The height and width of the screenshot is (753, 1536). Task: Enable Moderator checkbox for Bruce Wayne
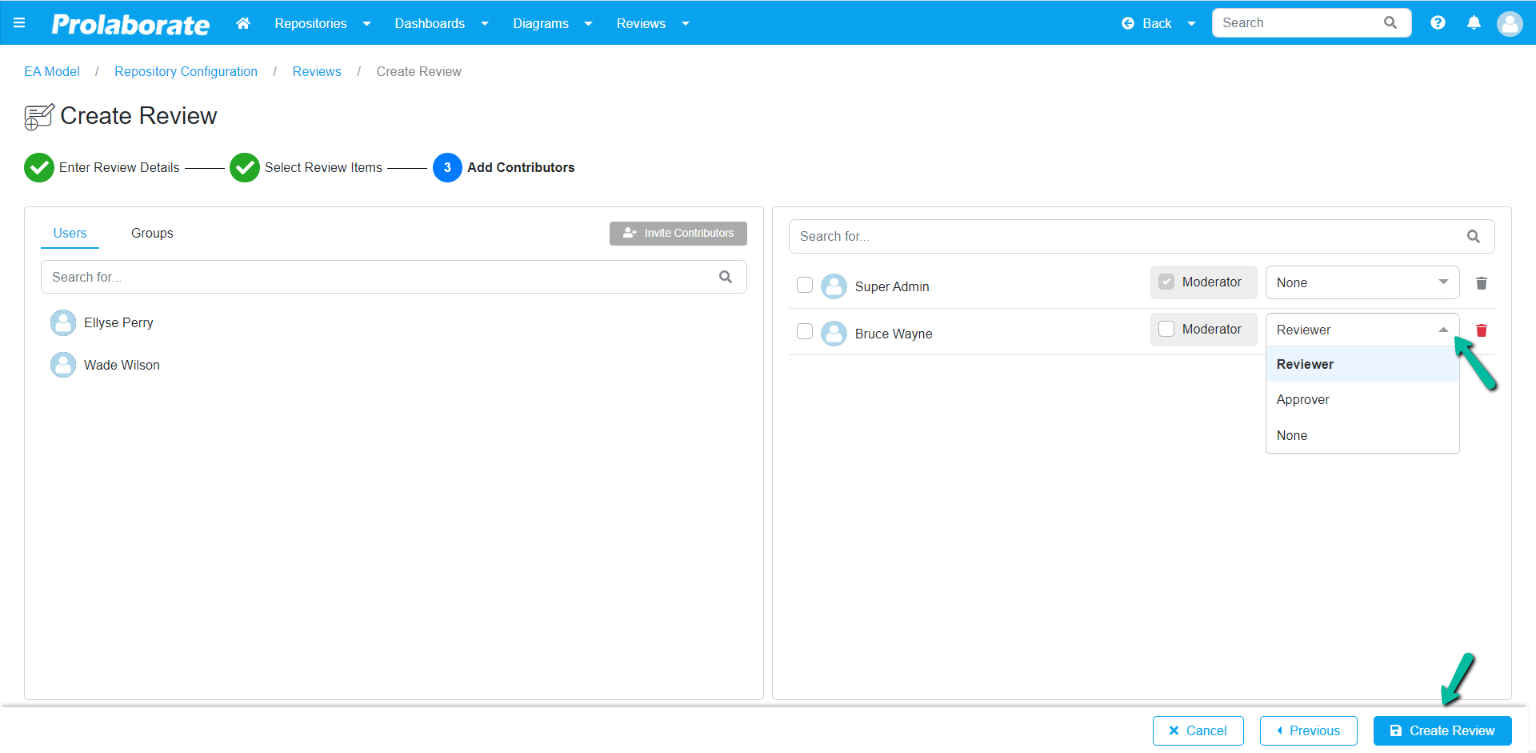[1166, 329]
